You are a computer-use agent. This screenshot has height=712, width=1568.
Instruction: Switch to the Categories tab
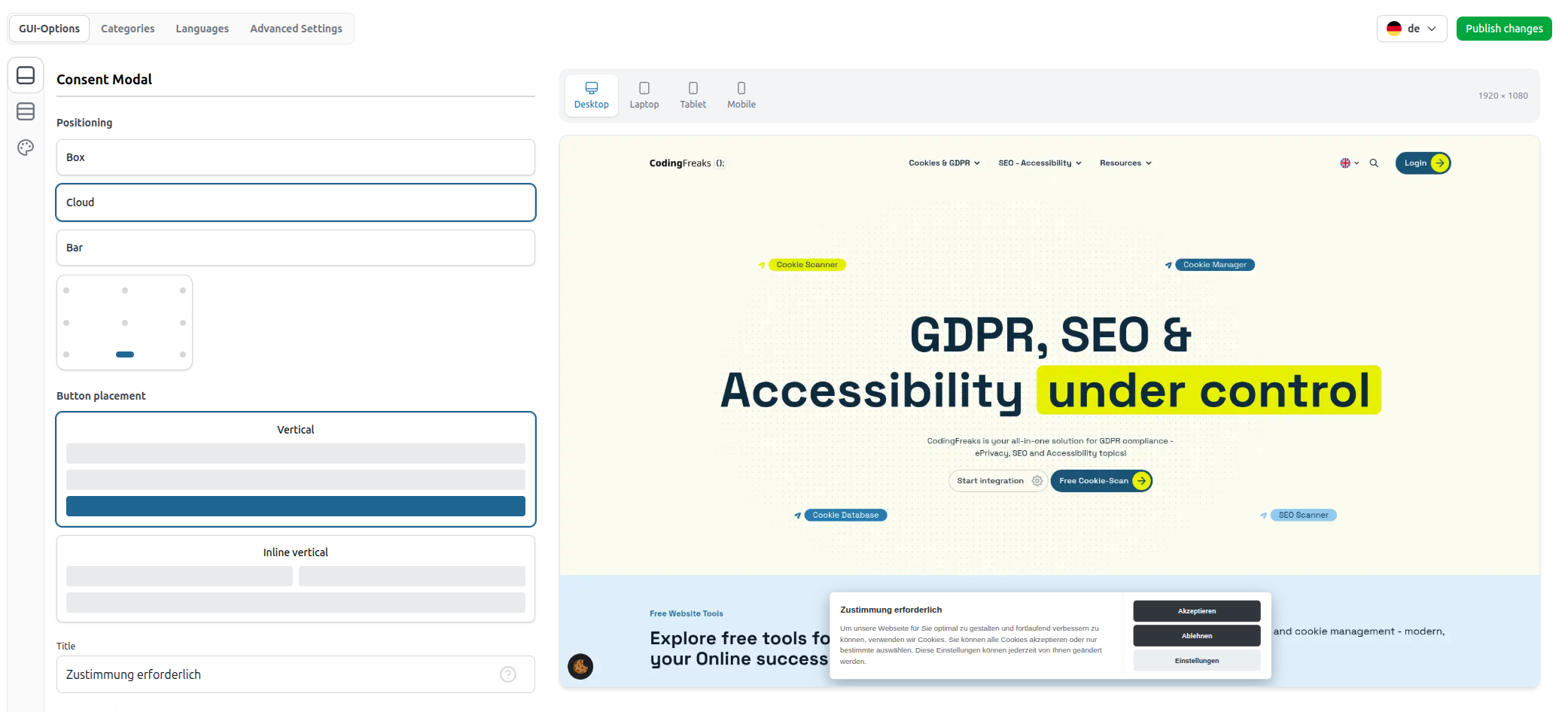pyautogui.click(x=127, y=29)
